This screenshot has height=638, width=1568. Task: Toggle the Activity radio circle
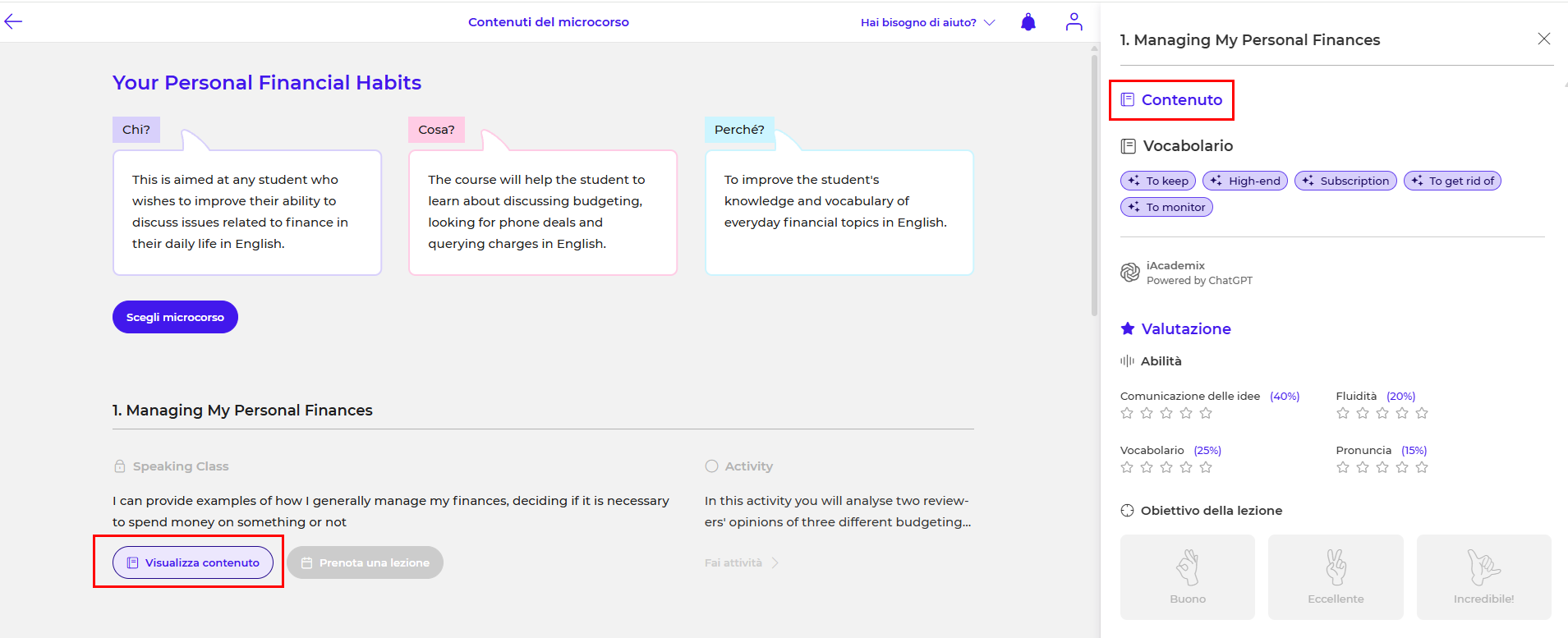pyautogui.click(x=711, y=466)
